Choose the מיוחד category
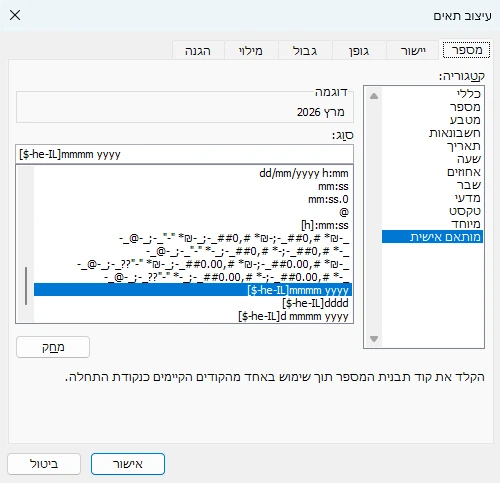Screen dimensions: 500x483 [x=432, y=224]
